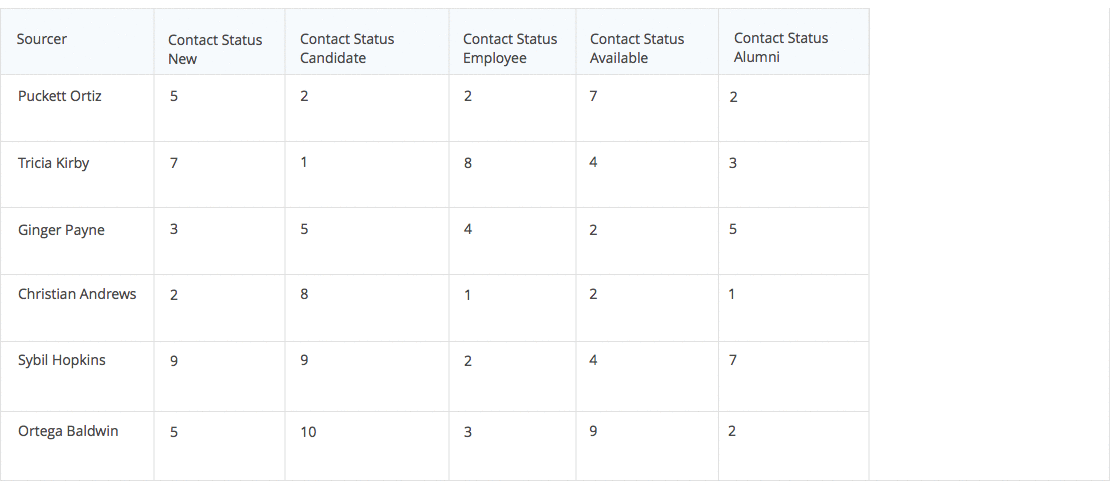Viewport: 1110px width, 481px height.
Task: Open Christian Andrews sourcer entry
Action: point(77,294)
